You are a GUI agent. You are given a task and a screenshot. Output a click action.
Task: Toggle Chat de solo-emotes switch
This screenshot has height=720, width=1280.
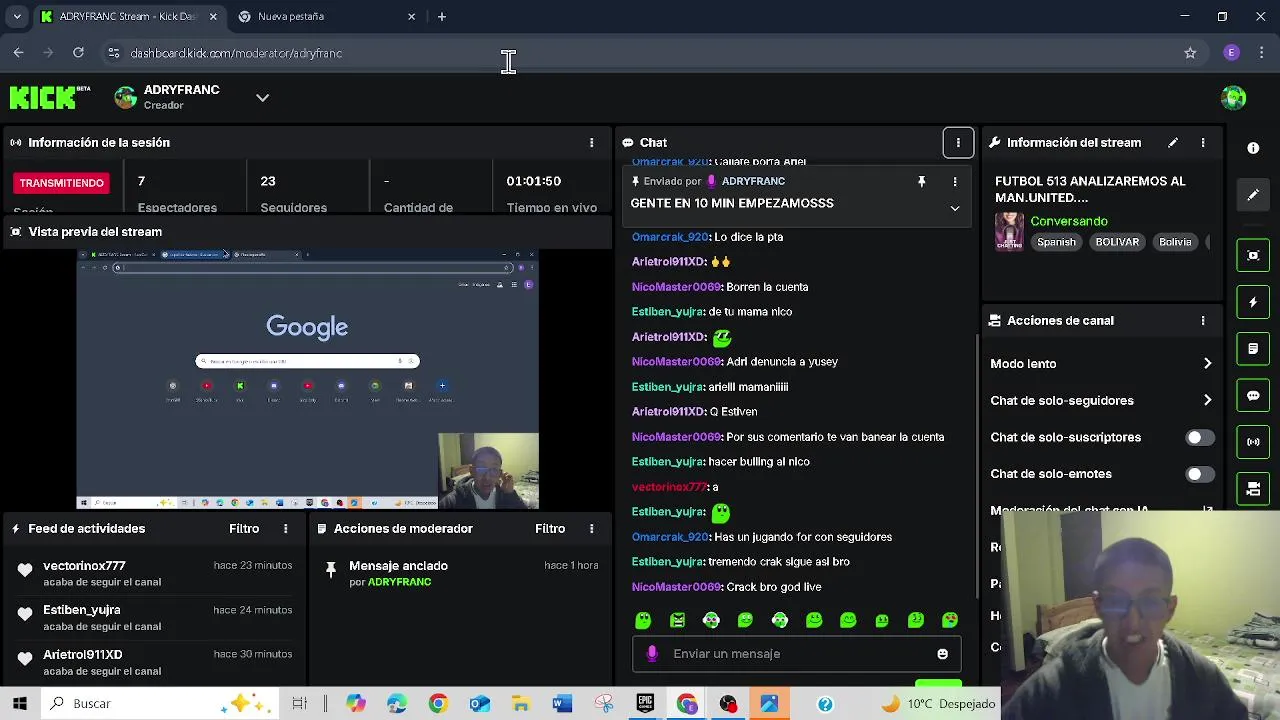[x=1199, y=475]
